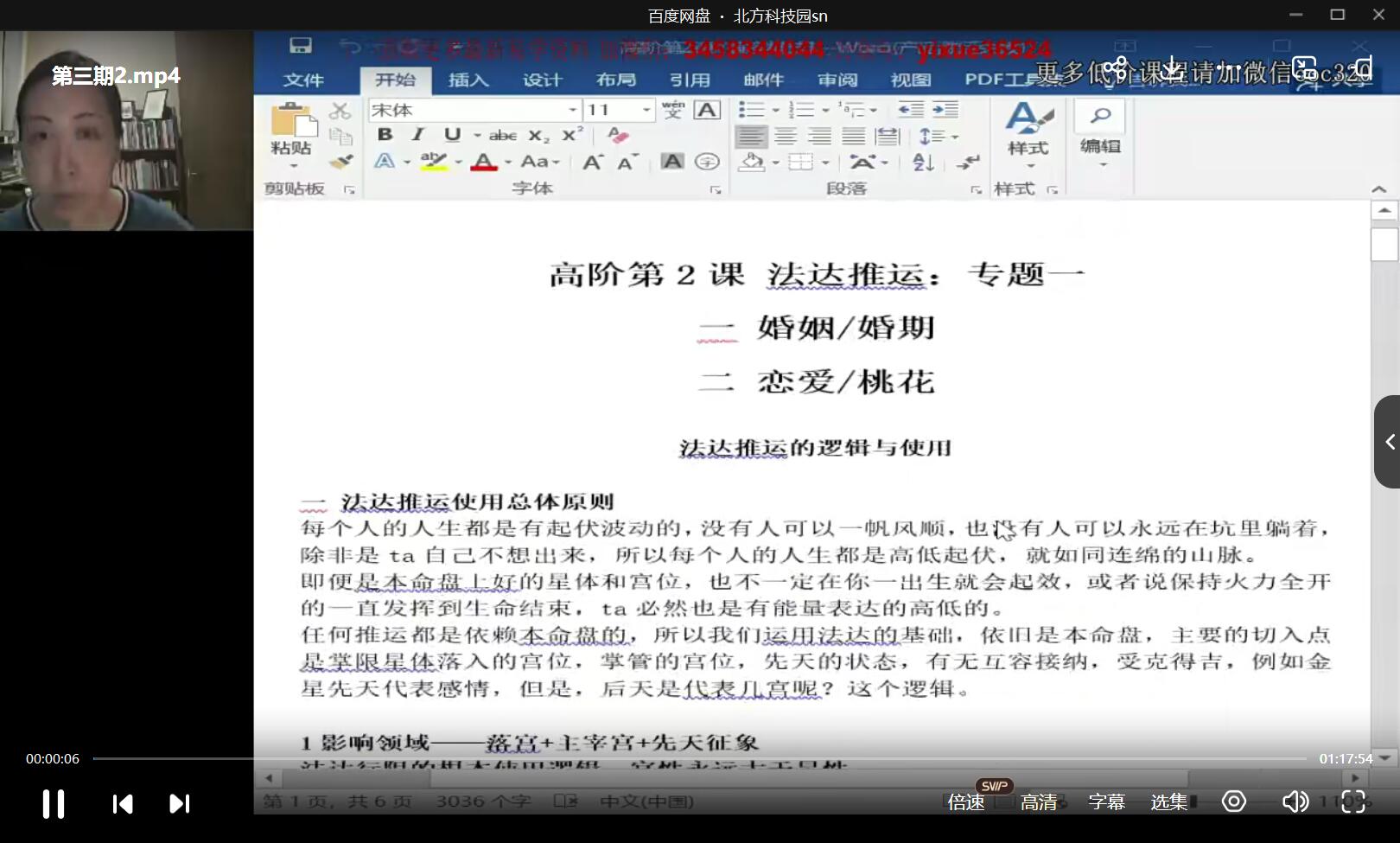1400x843 pixels.
Task: Apply strikethrough formatting
Action: [x=503, y=135]
